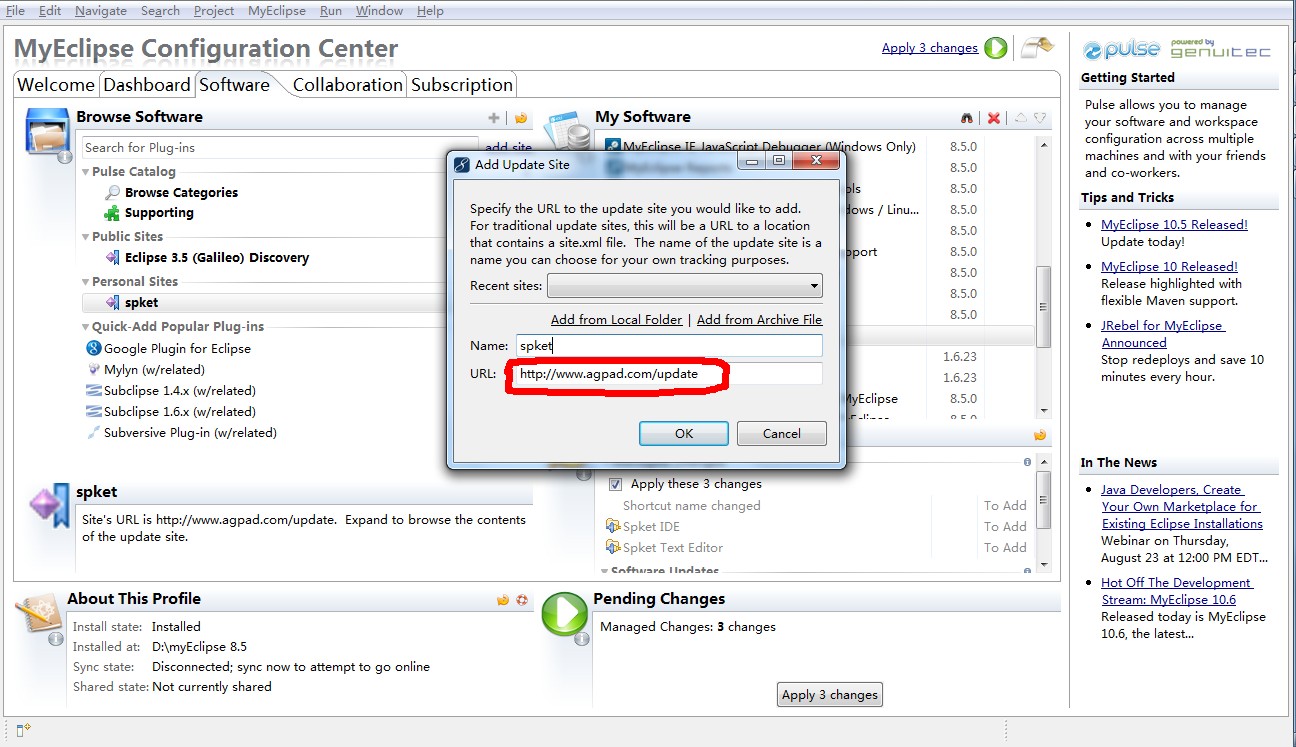Click the up arrow icon in My Software header
Image resolution: width=1296 pixels, height=747 pixels.
[1020, 118]
